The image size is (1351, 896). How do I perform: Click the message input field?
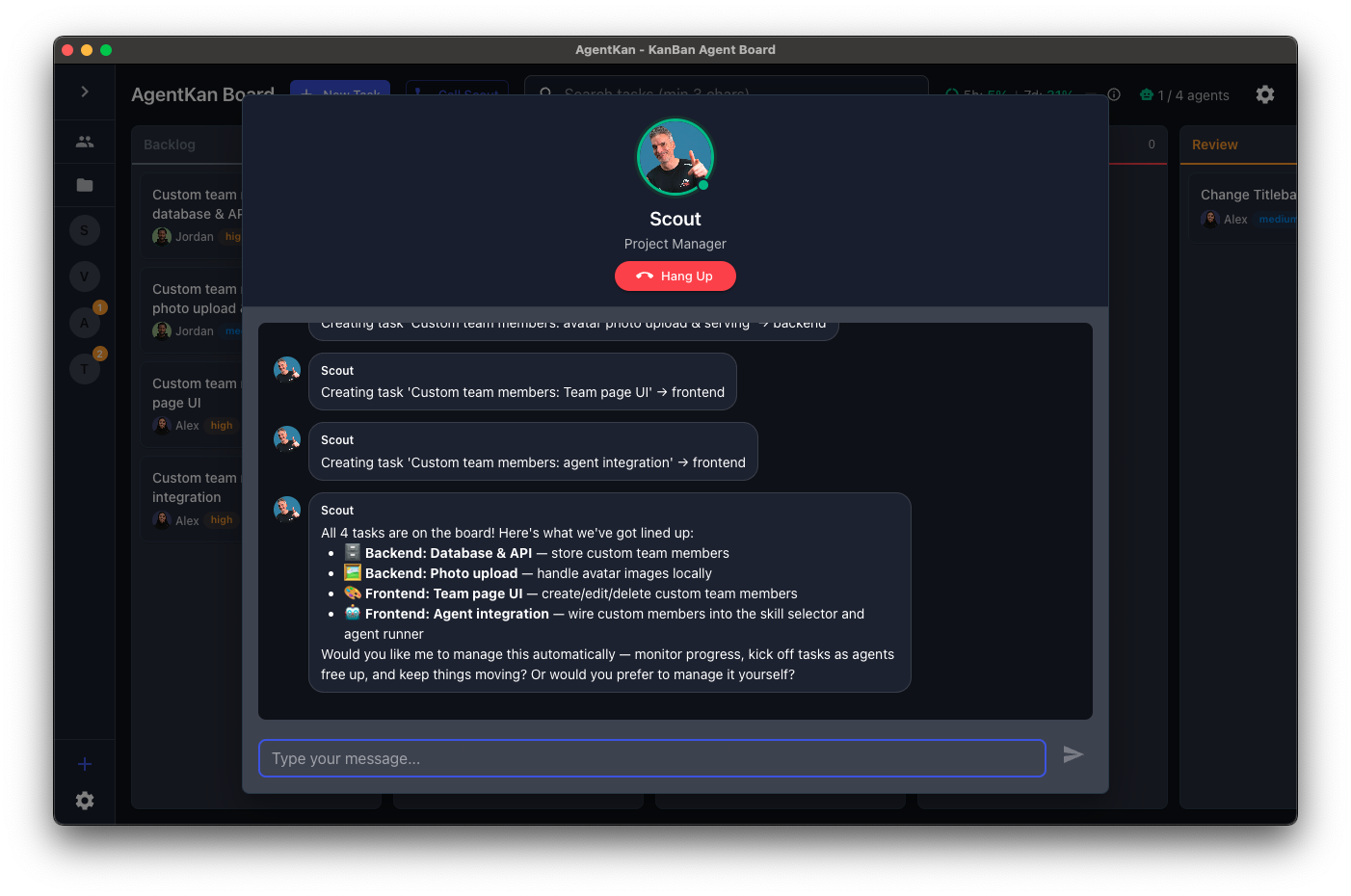[x=651, y=758]
